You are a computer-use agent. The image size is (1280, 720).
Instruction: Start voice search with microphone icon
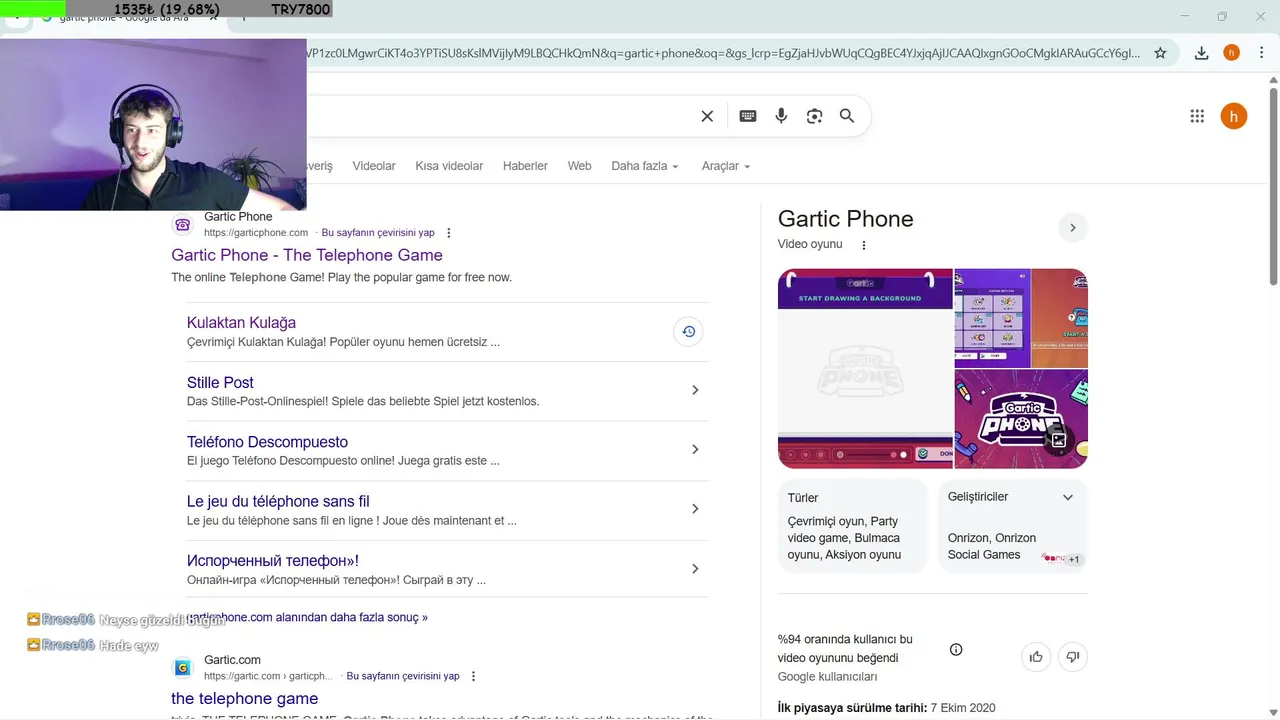coord(781,116)
